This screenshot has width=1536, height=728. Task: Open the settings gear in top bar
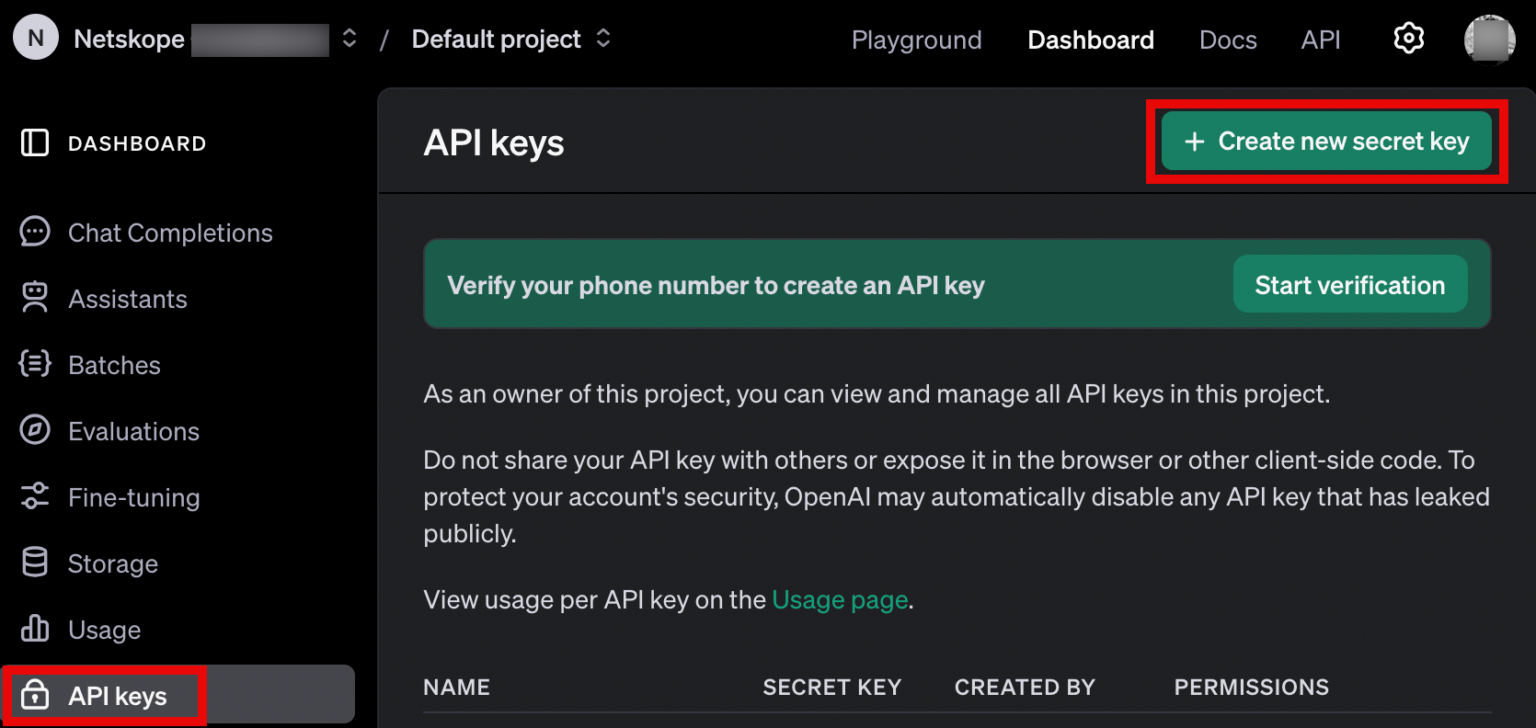tap(1408, 38)
